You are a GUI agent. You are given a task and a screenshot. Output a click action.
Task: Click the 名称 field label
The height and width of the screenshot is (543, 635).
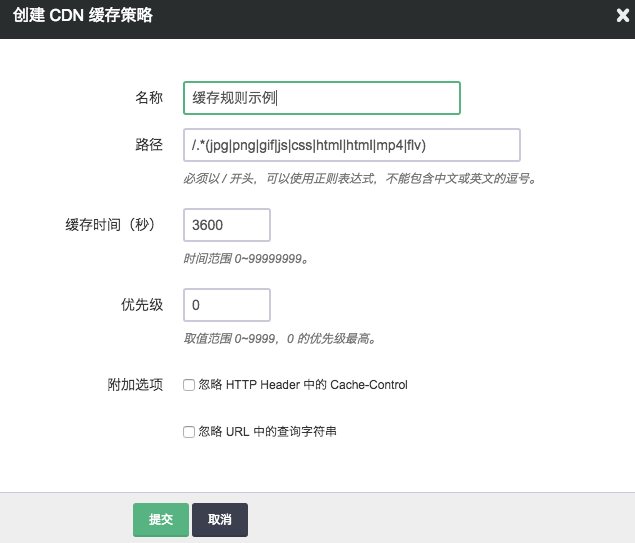149,98
